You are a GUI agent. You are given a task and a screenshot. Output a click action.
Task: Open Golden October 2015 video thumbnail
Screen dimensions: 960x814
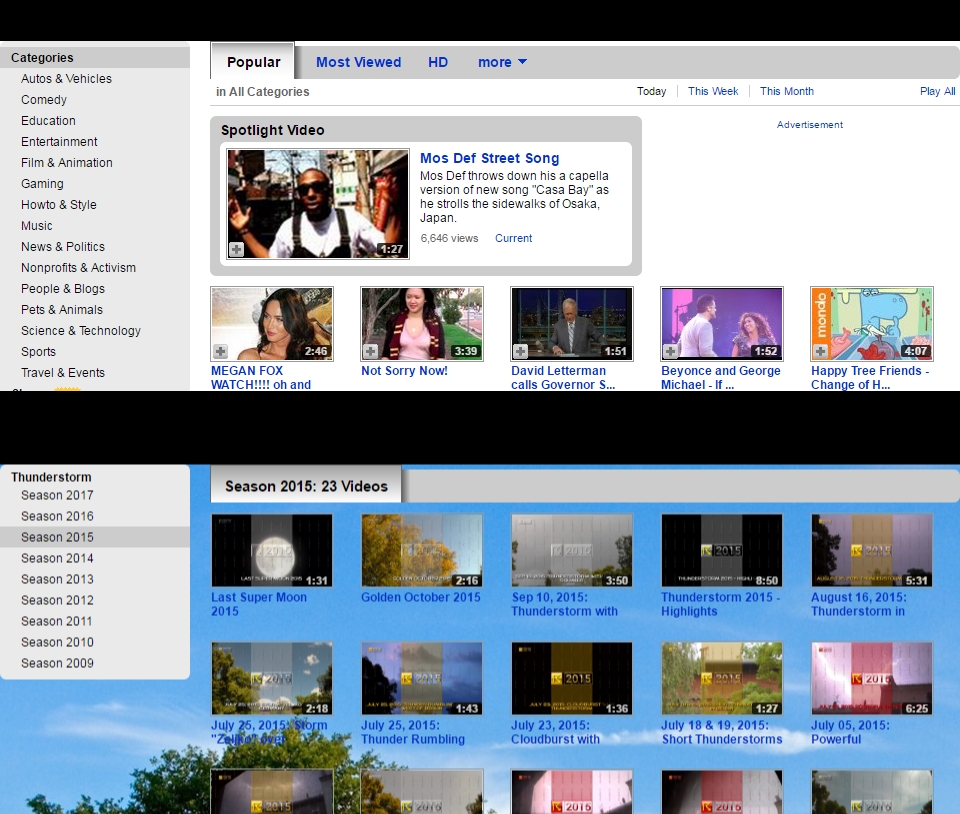click(x=421, y=550)
